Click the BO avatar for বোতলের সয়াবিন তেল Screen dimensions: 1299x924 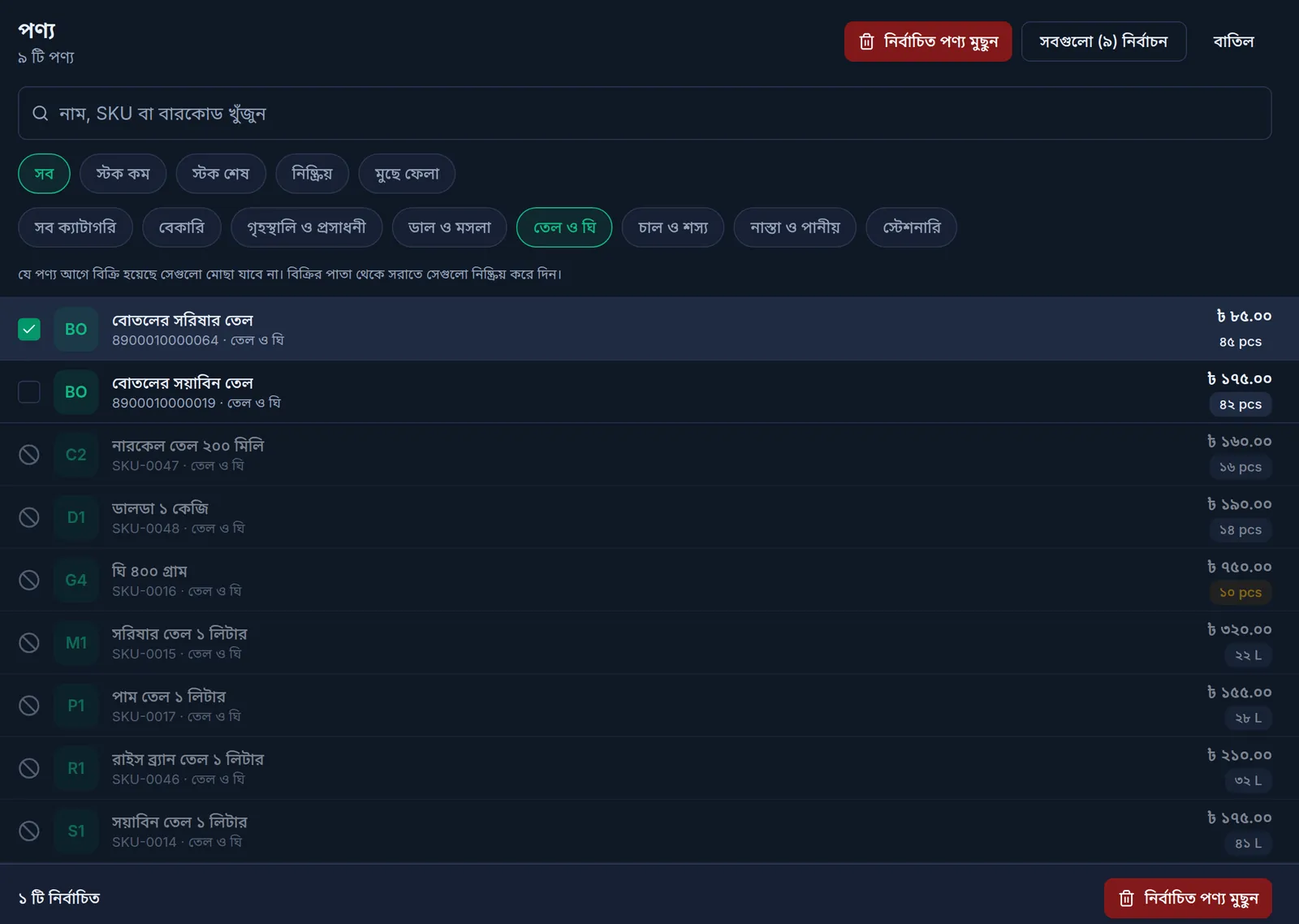pos(76,391)
